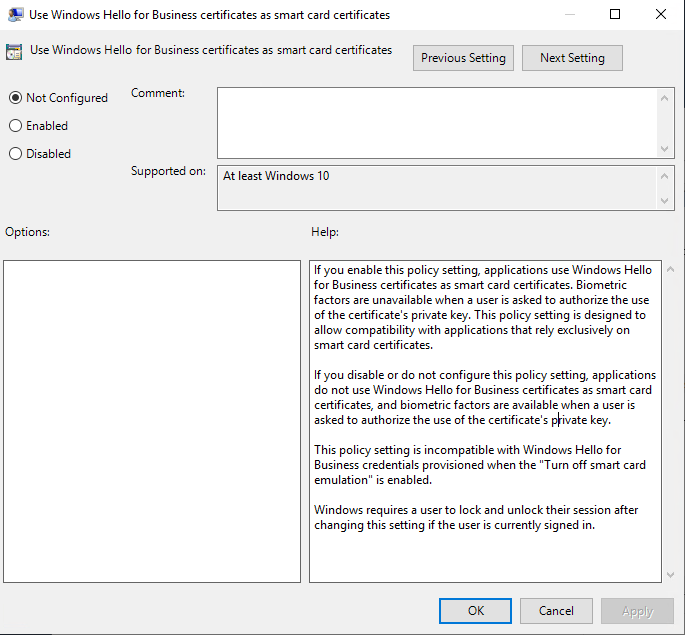Jump to the Next Setting
Screen dimensions: 685x635
coord(572,58)
